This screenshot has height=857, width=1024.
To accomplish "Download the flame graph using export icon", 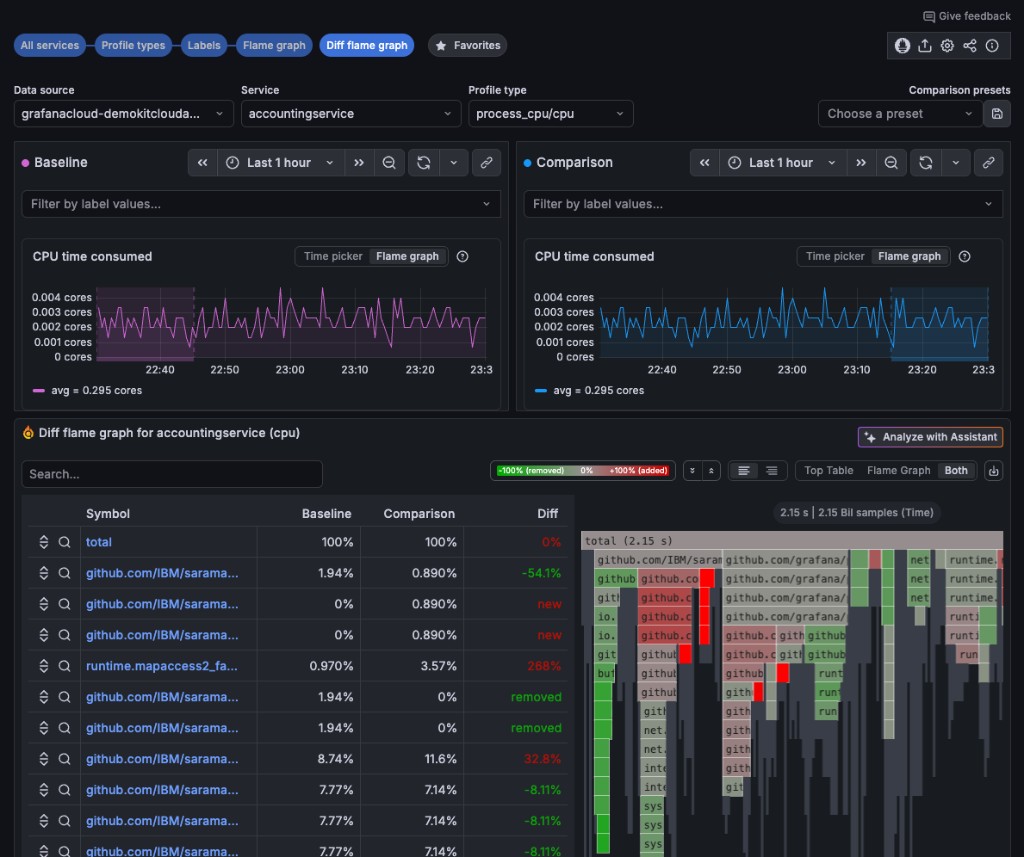I will [993, 471].
